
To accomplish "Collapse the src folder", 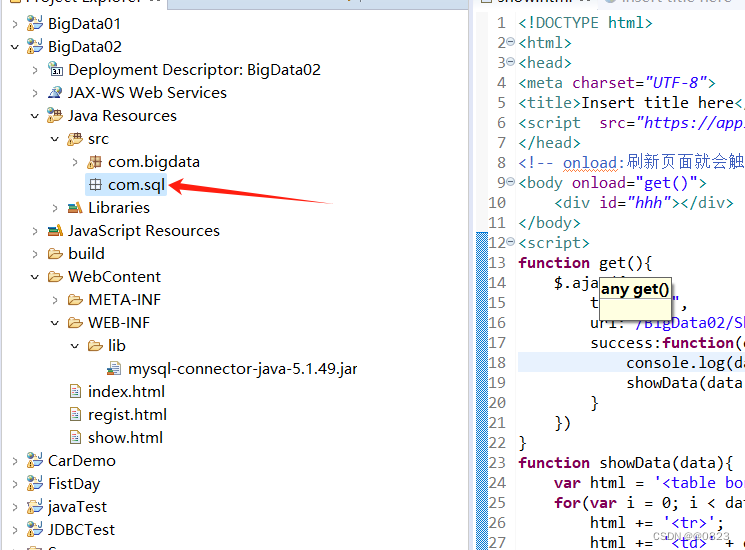I will click(55, 139).
